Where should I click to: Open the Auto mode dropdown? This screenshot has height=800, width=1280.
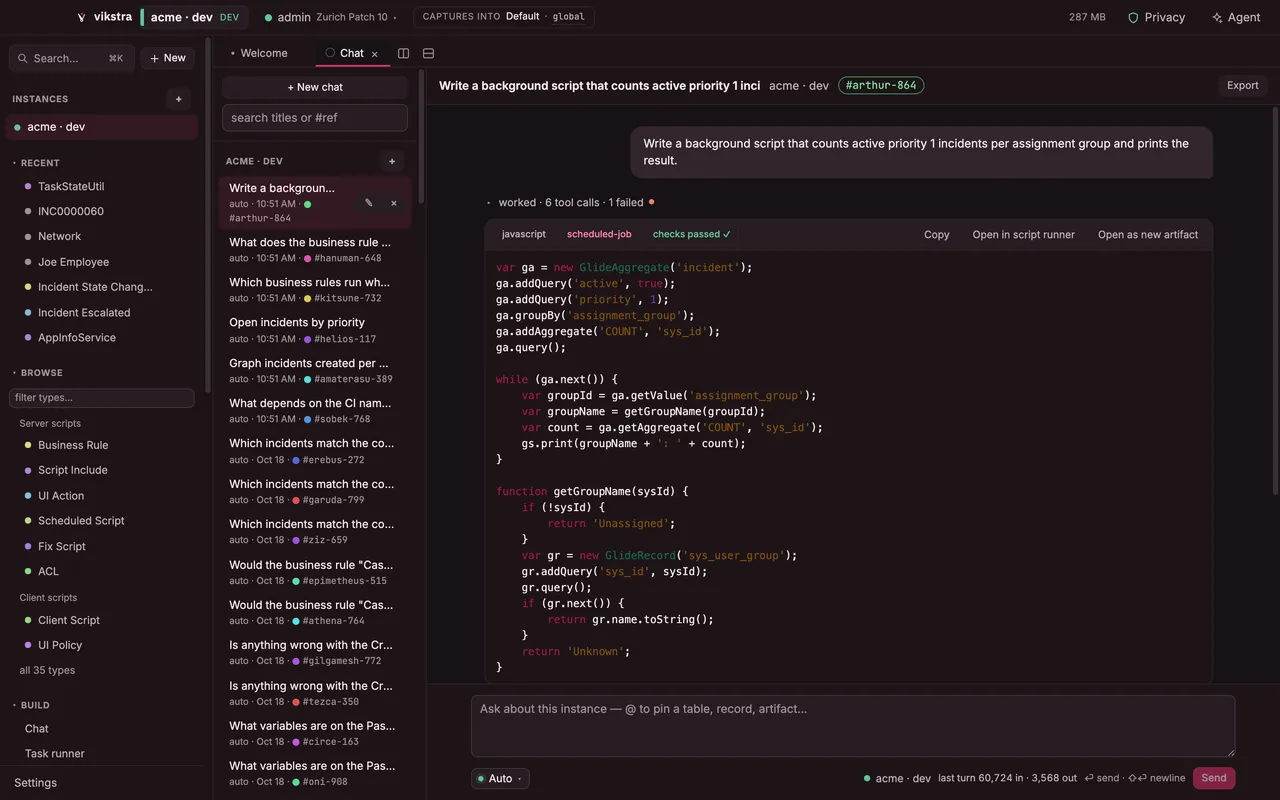pyautogui.click(x=500, y=778)
